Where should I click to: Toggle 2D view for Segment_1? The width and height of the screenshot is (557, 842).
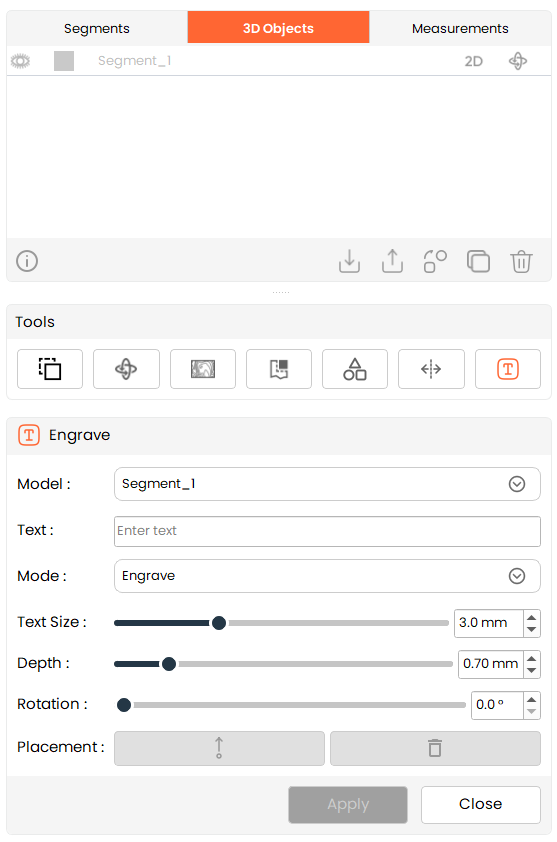tap(473, 61)
